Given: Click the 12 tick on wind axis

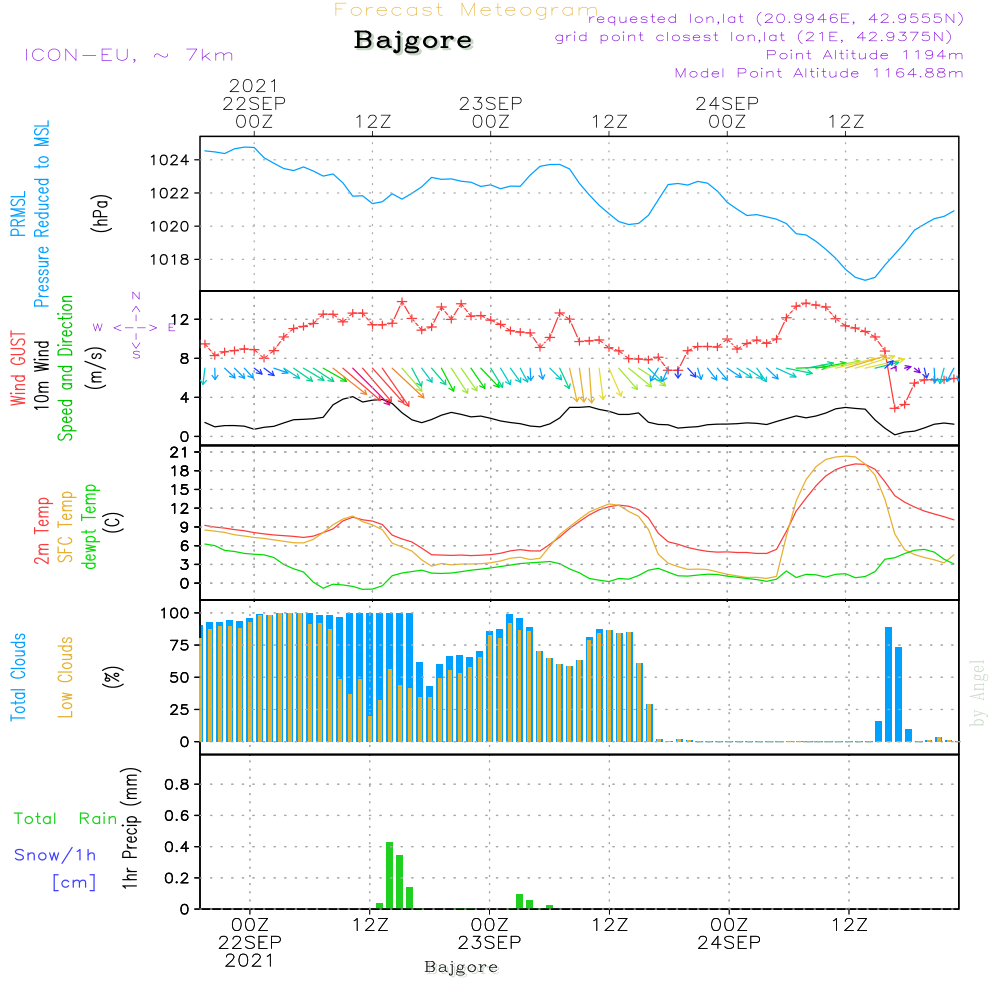Looking at the screenshot, I should click(x=180, y=320).
